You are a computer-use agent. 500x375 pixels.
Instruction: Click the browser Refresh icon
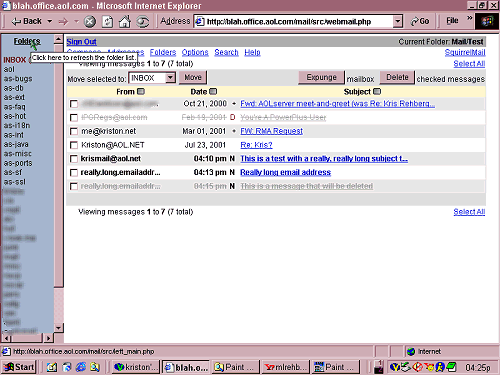[x=107, y=22]
